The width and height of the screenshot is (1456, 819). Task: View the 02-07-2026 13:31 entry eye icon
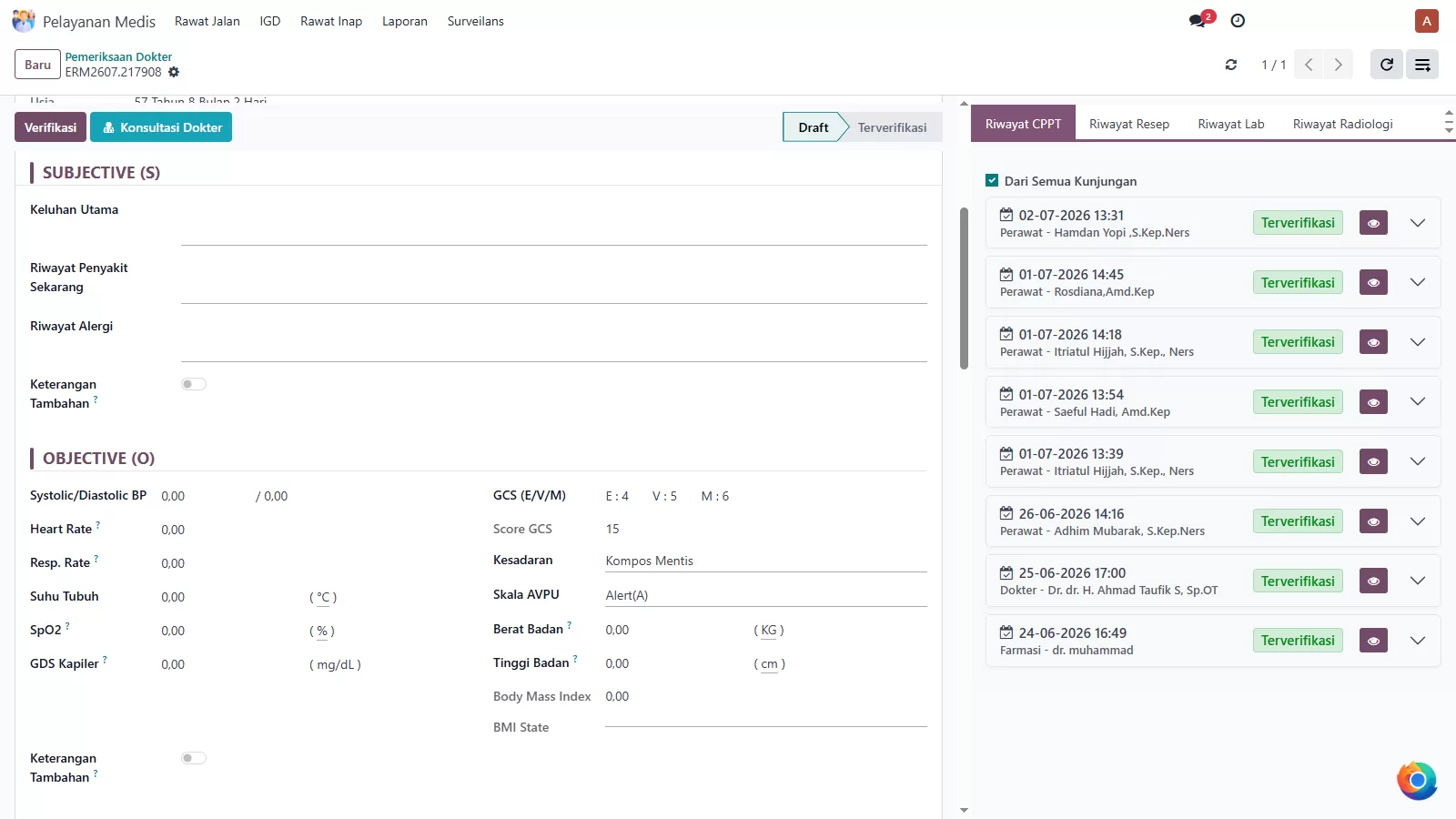coord(1373,223)
